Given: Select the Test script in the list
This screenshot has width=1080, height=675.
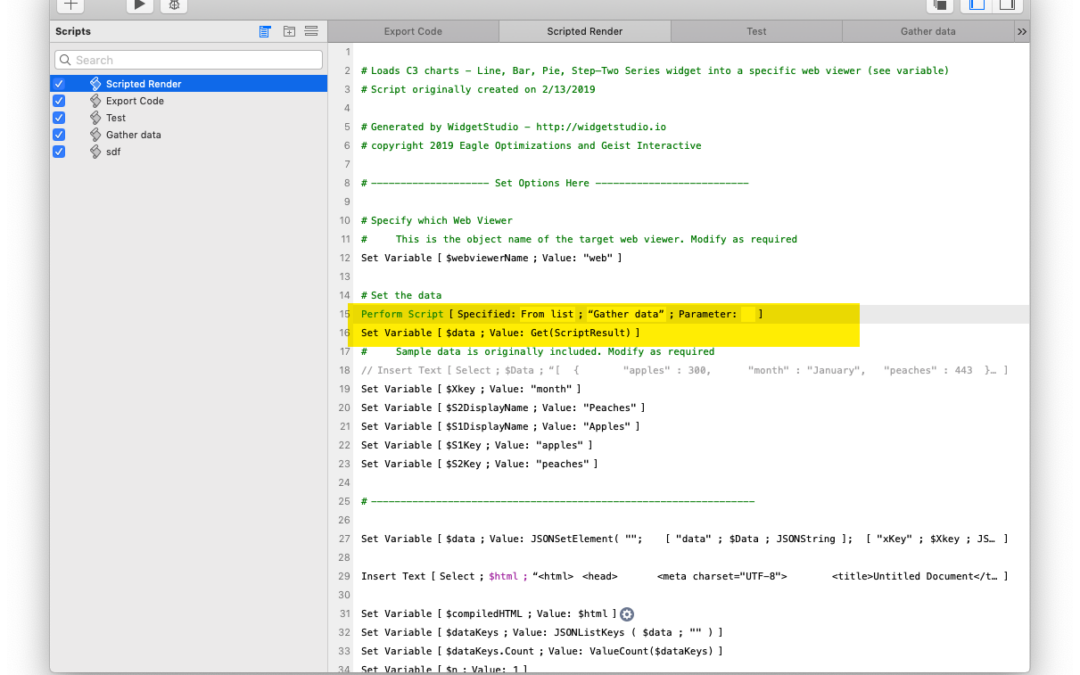Looking at the screenshot, I should coord(189,118).
